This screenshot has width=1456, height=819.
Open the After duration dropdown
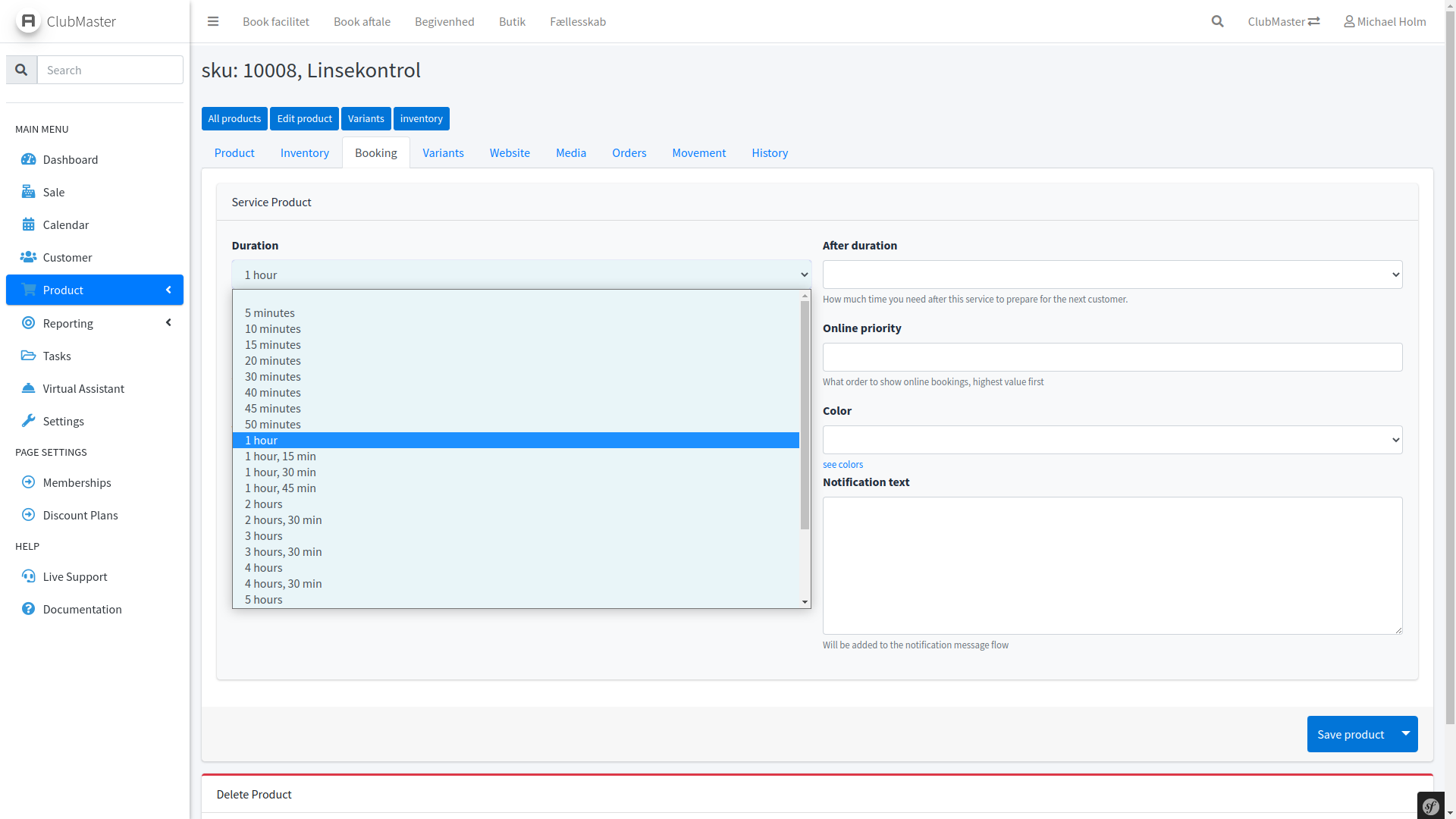tap(1112, 275)
